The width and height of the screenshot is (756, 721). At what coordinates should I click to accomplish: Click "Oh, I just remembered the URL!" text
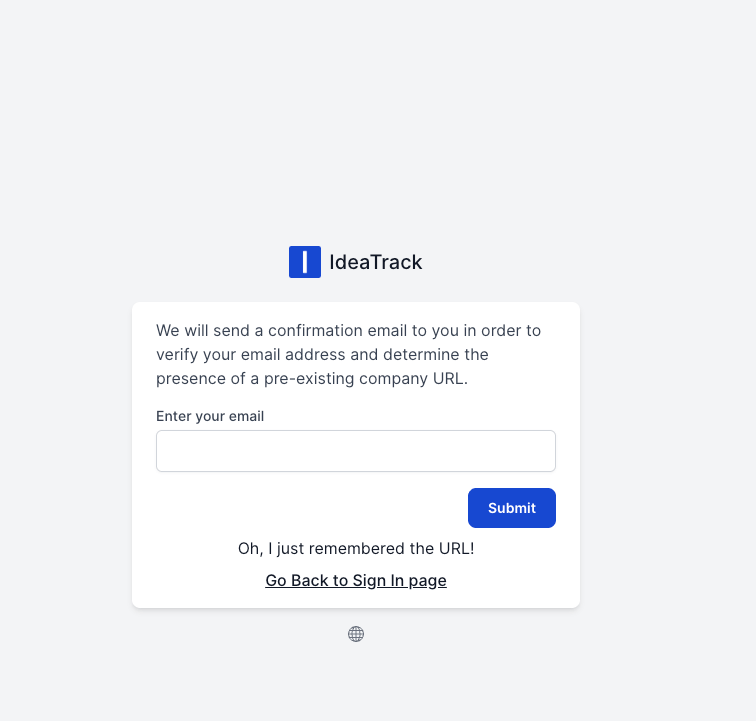click(356, 548)
